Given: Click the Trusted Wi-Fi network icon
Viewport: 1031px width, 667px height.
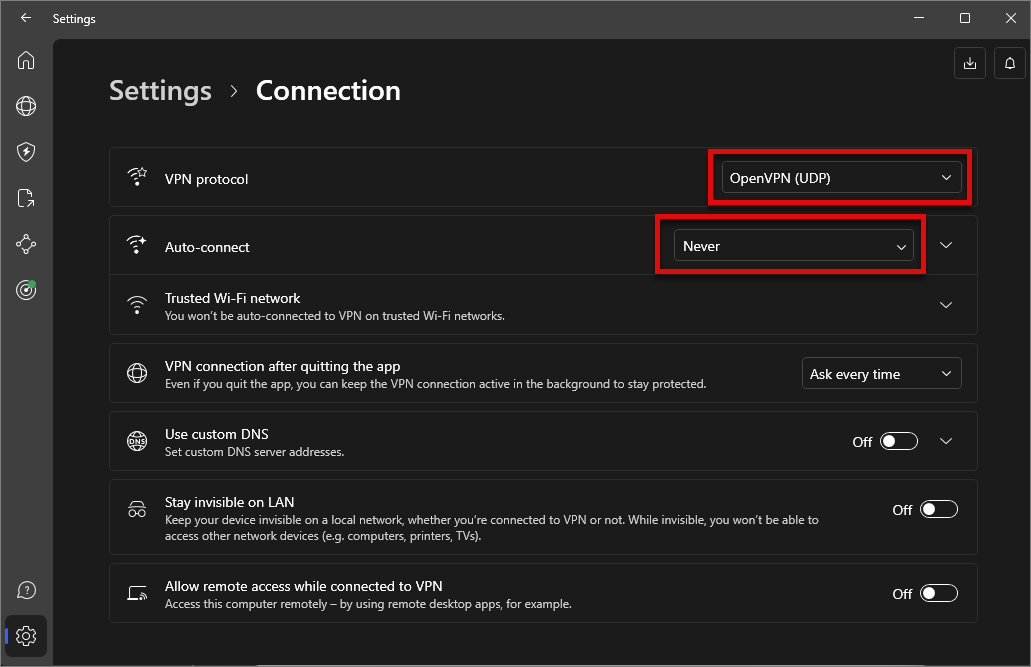Looking at the screenshot, I should 137,305.
